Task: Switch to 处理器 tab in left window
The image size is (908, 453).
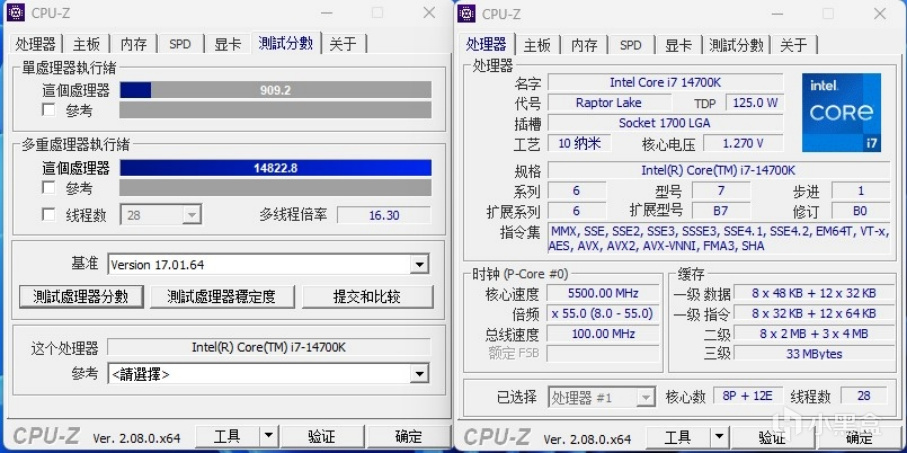Action: coord(35,44)
